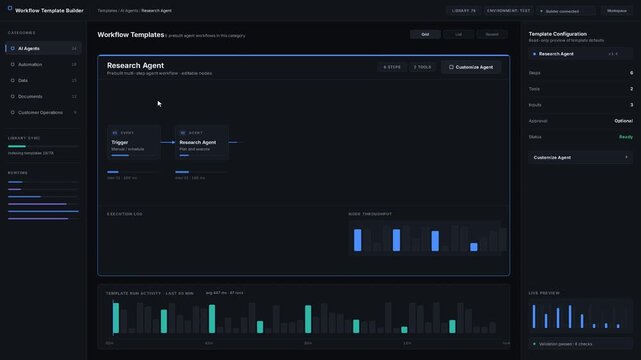This screenshot has width=641, height=360.
Task: Click the Environment: Test badge
Action: pos(508,11)
